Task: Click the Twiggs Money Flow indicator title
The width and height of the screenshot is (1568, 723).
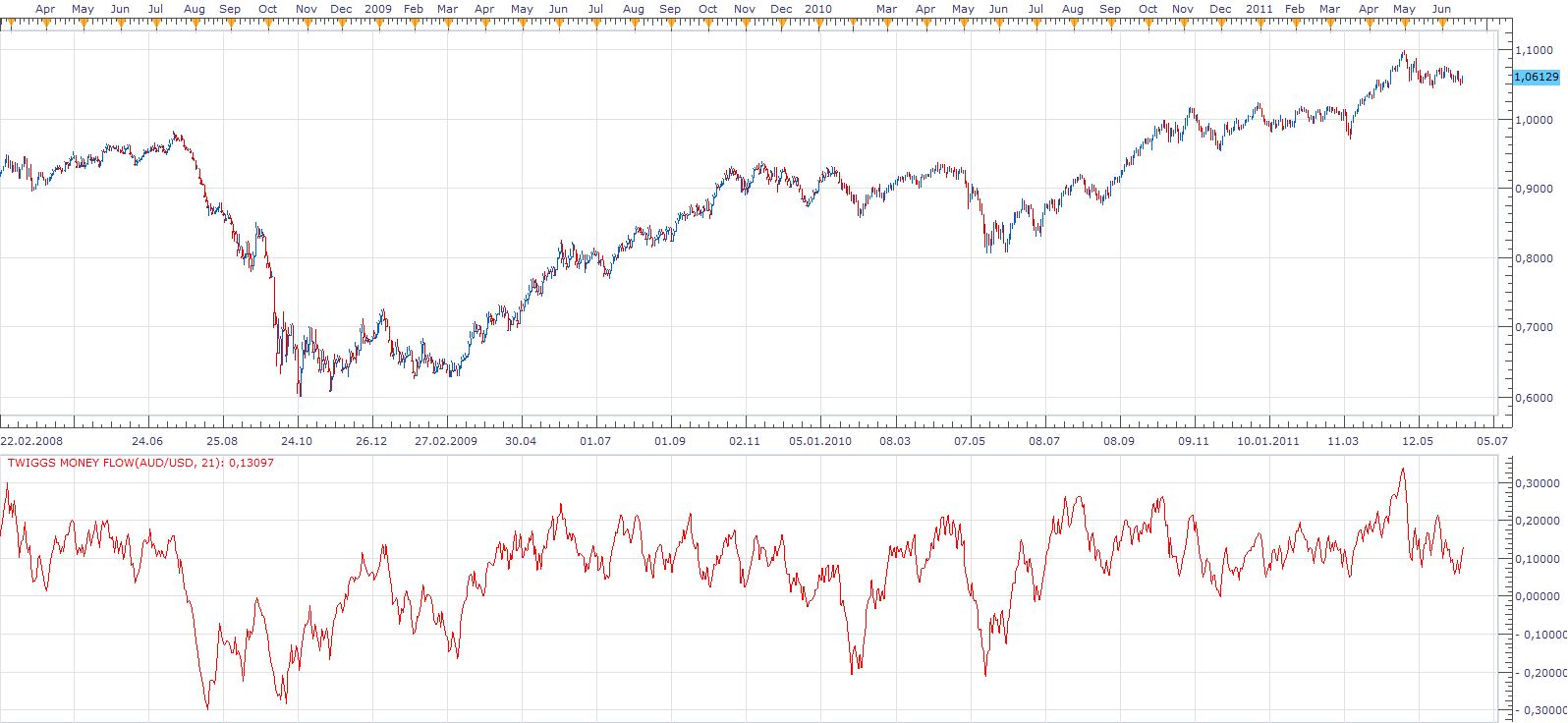Action: pyautogui.click(x=140, y=463)
